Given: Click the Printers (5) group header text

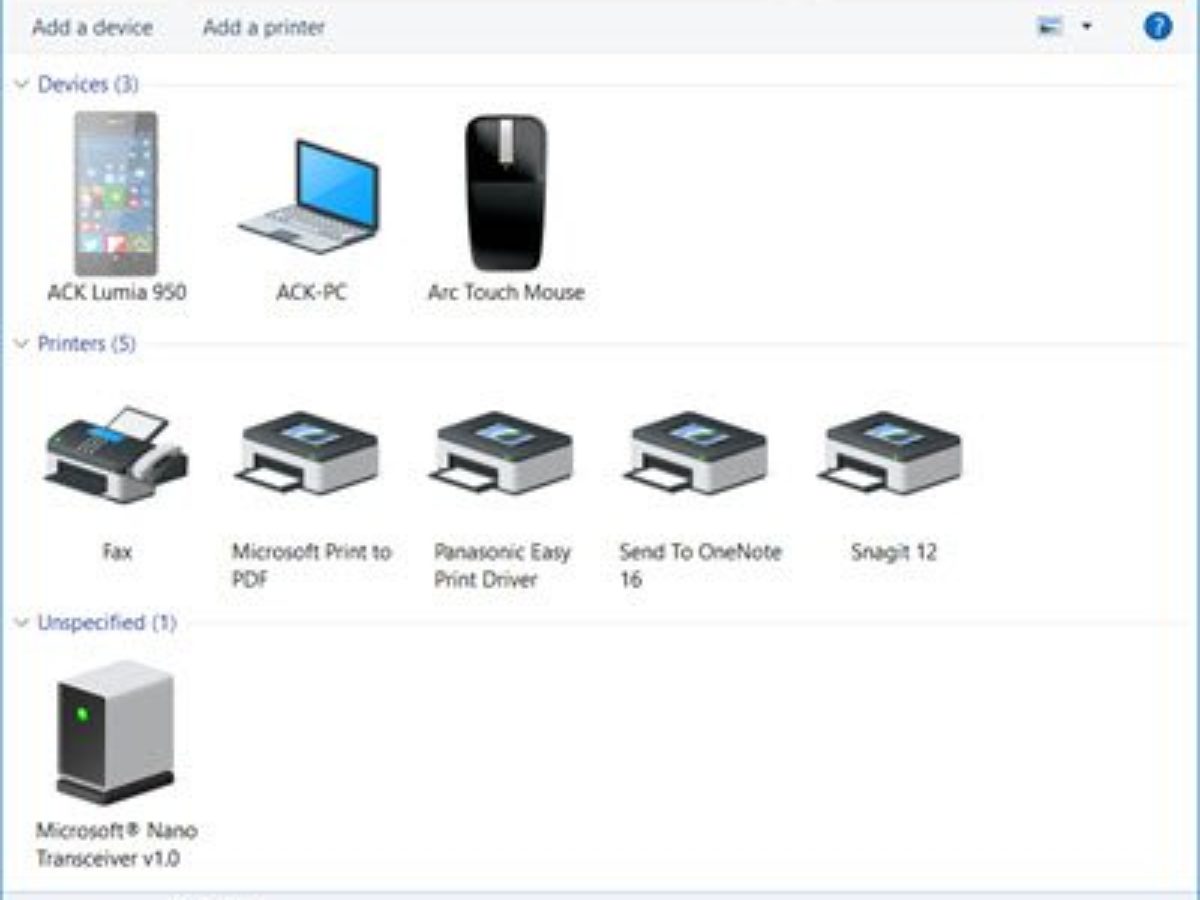Looking at the screenshot, I should coord(87,344).
